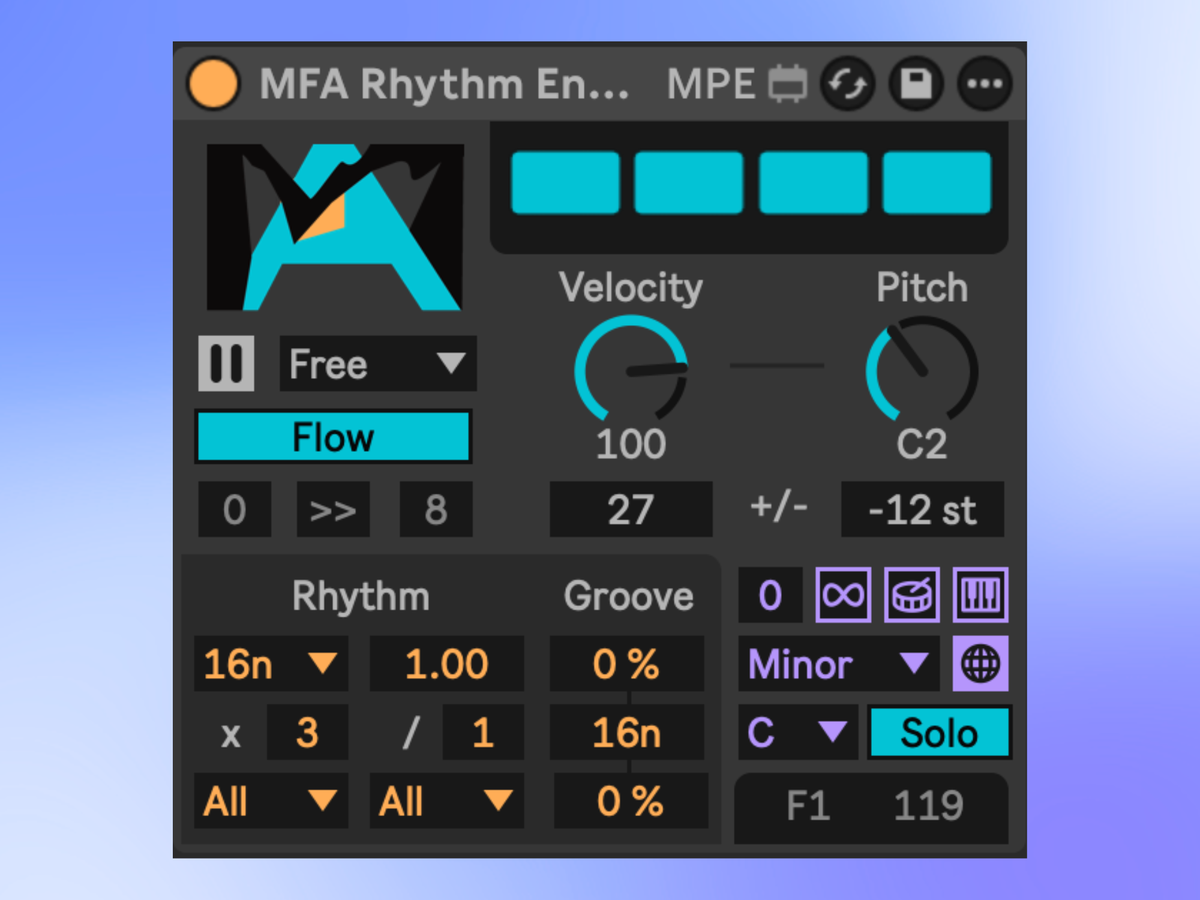Open the Minor scale dropdown
This screenshot has height=900, width=1200.
click(x=839, y=664)
